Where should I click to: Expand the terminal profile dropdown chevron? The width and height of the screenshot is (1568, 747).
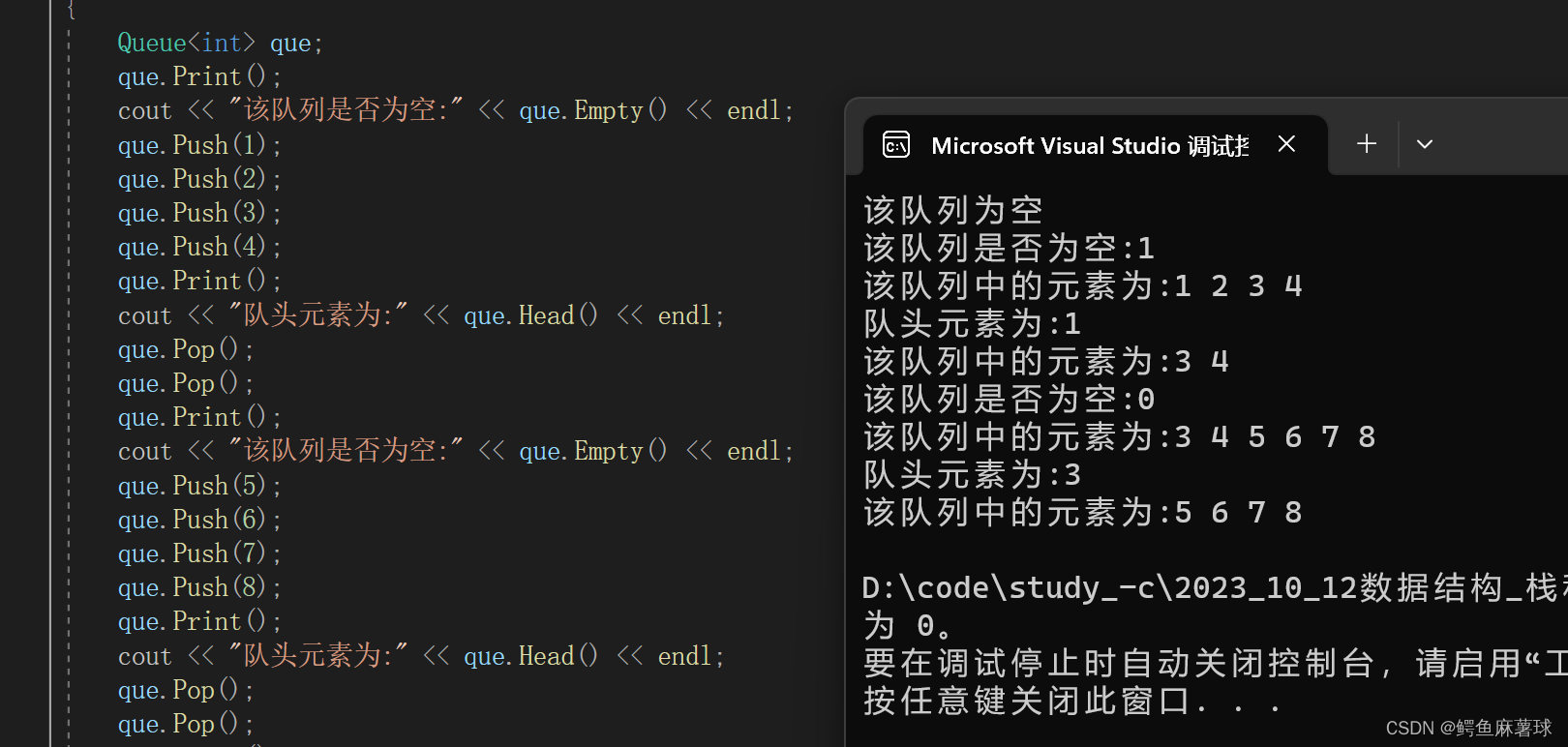coord(1425,144)
